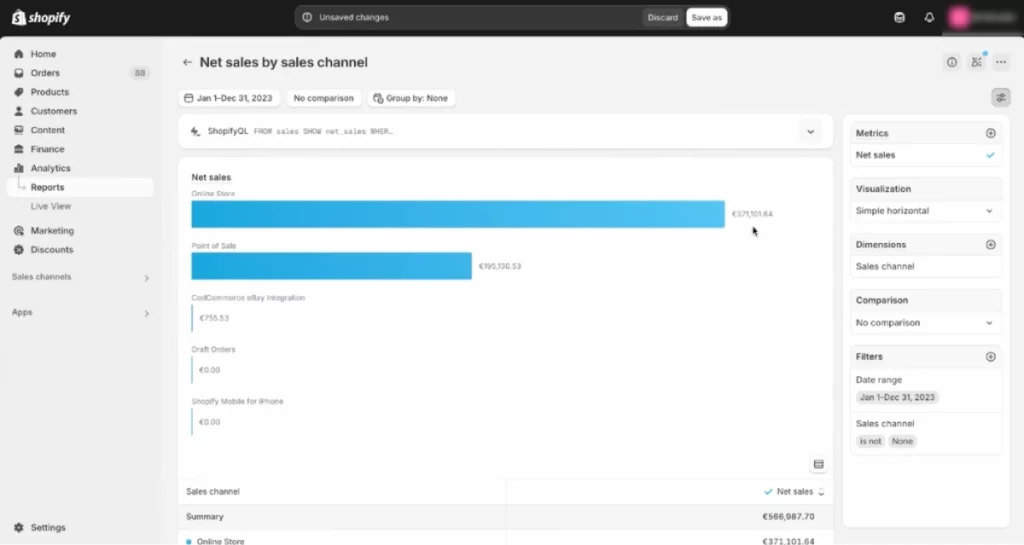Image resolution: width=1024 pixels, height=545 pixels.
Task: Click the Analytics sidebar icon
Action: coord(18,168)
